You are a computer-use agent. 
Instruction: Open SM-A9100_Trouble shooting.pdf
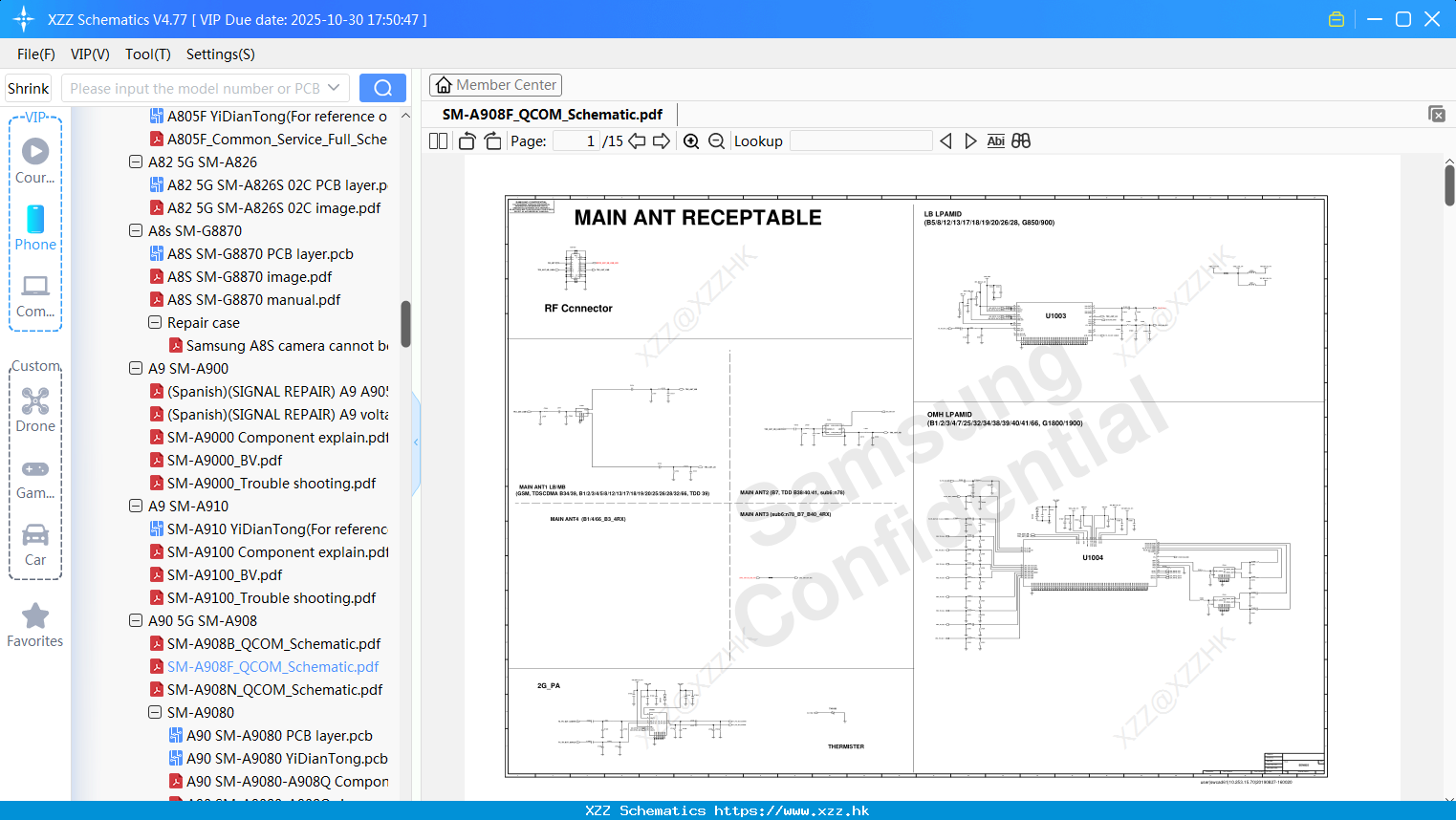pyautogui.click(x=263, y=597)
